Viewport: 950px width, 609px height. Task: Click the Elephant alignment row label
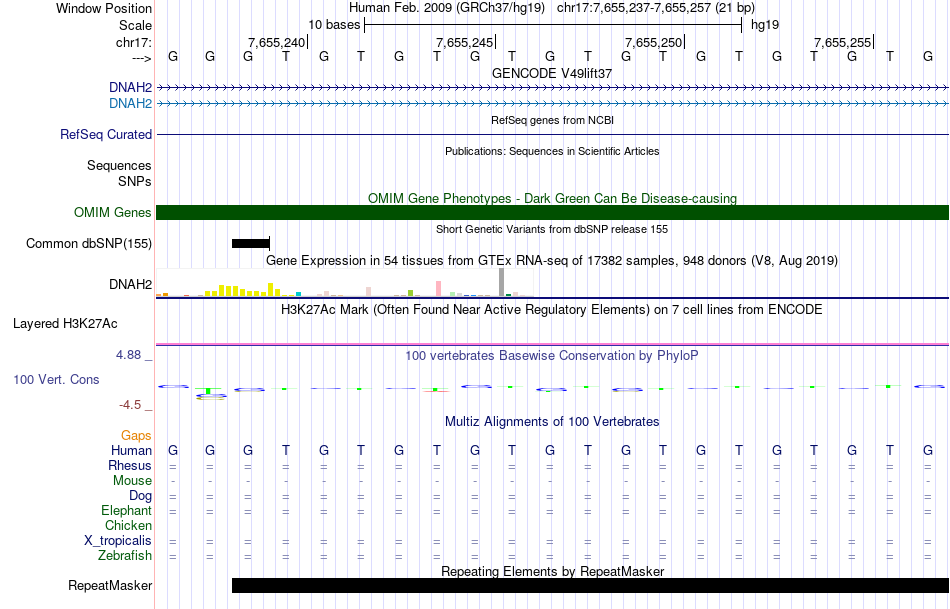[126, 511]
